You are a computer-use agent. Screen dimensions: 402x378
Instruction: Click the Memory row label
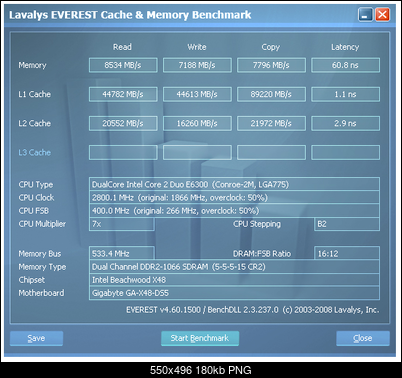coord(32,65)
